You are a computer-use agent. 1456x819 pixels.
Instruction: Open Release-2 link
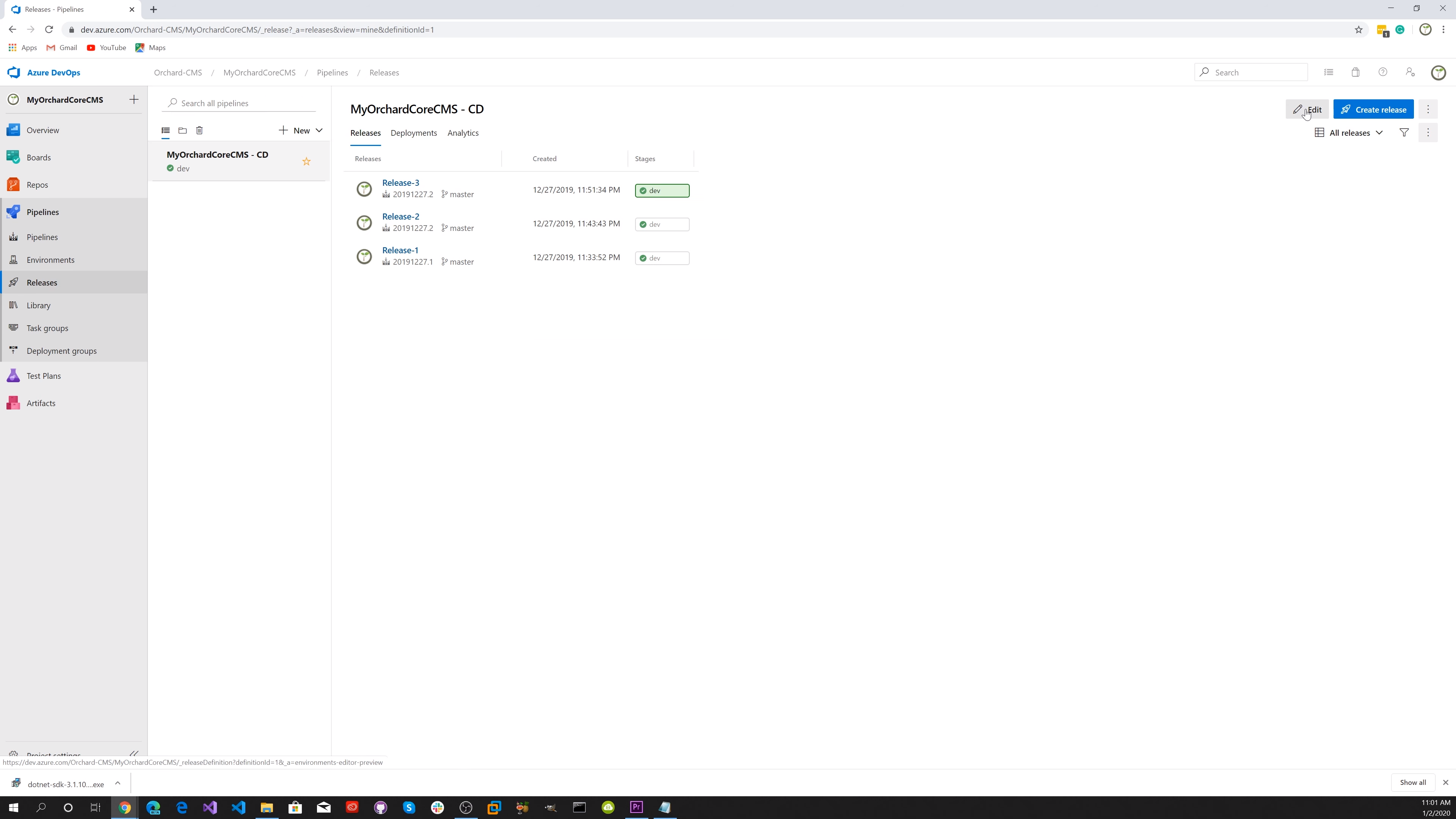click(401, 217)
